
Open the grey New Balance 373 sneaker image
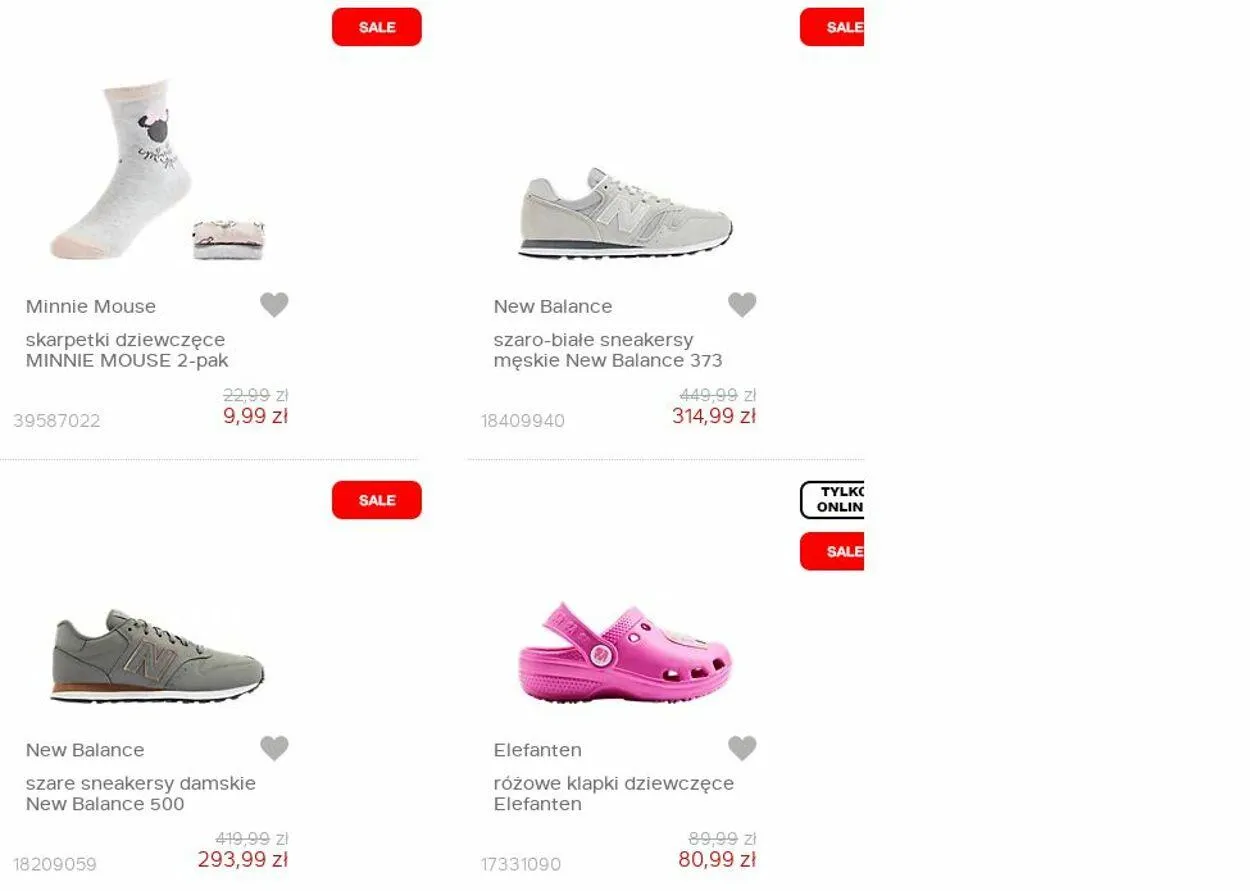coord(625,212)
